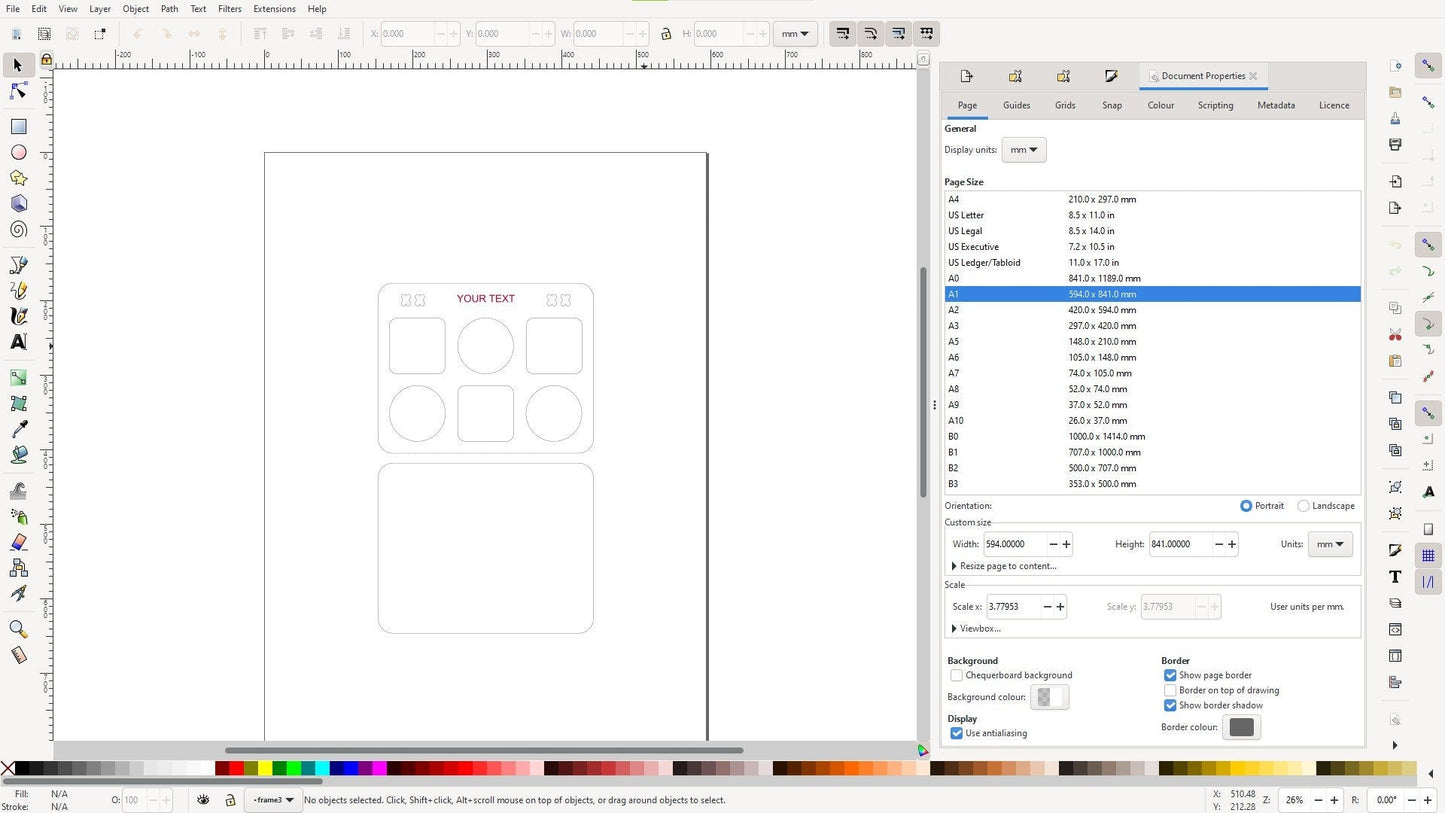Select the Ellipse tool
This screenshot has height=813, width=1445.
click(x=18, y=153)
